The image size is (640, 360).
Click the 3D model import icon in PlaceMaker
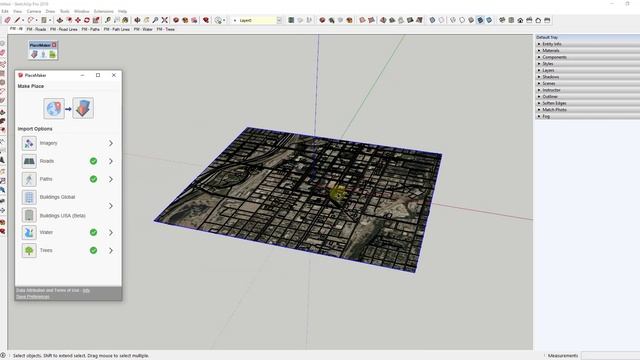(x=83, y=108)
